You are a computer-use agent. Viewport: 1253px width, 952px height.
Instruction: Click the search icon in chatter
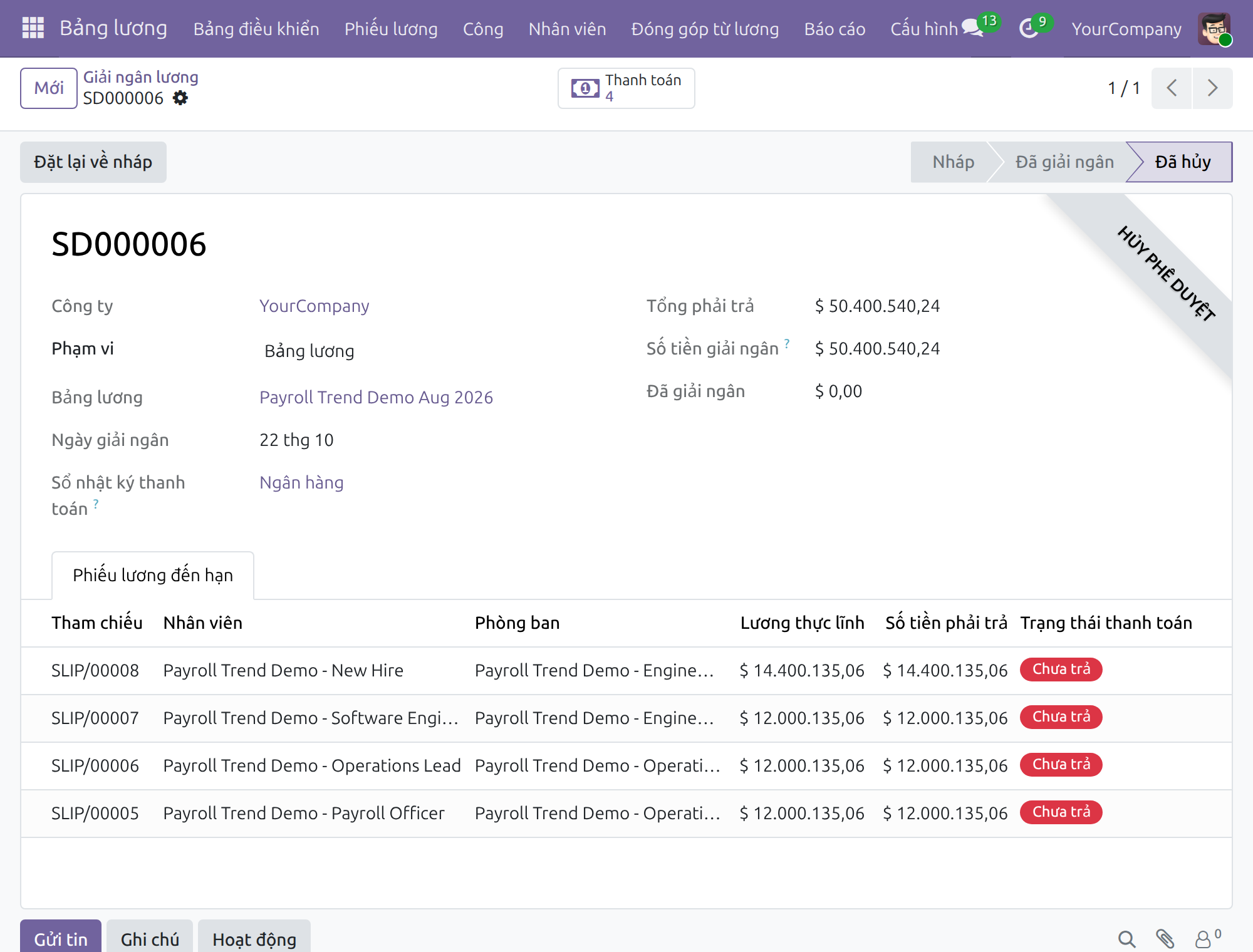click(1126, 938)
